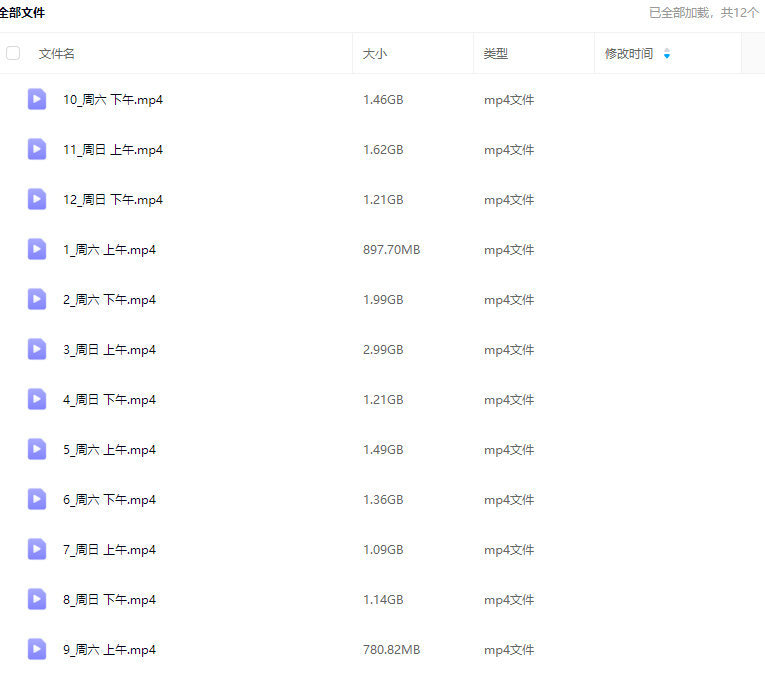Click video icon for 3_周日 上午.mp4

[37, 349]
